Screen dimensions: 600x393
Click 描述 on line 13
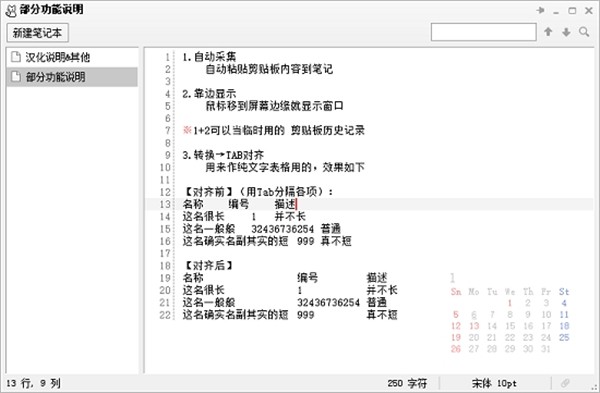point(285,204)
